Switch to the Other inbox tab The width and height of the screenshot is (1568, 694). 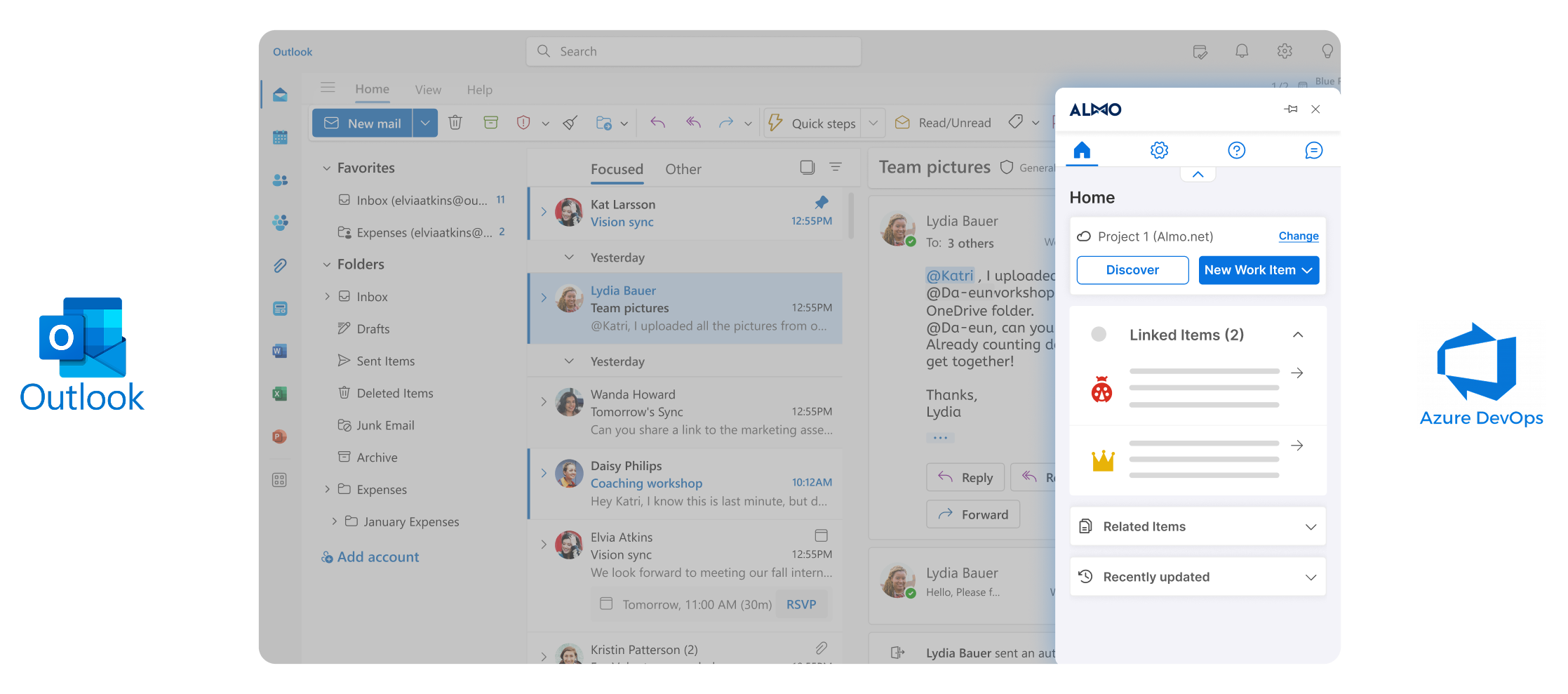tap(683, 169)
